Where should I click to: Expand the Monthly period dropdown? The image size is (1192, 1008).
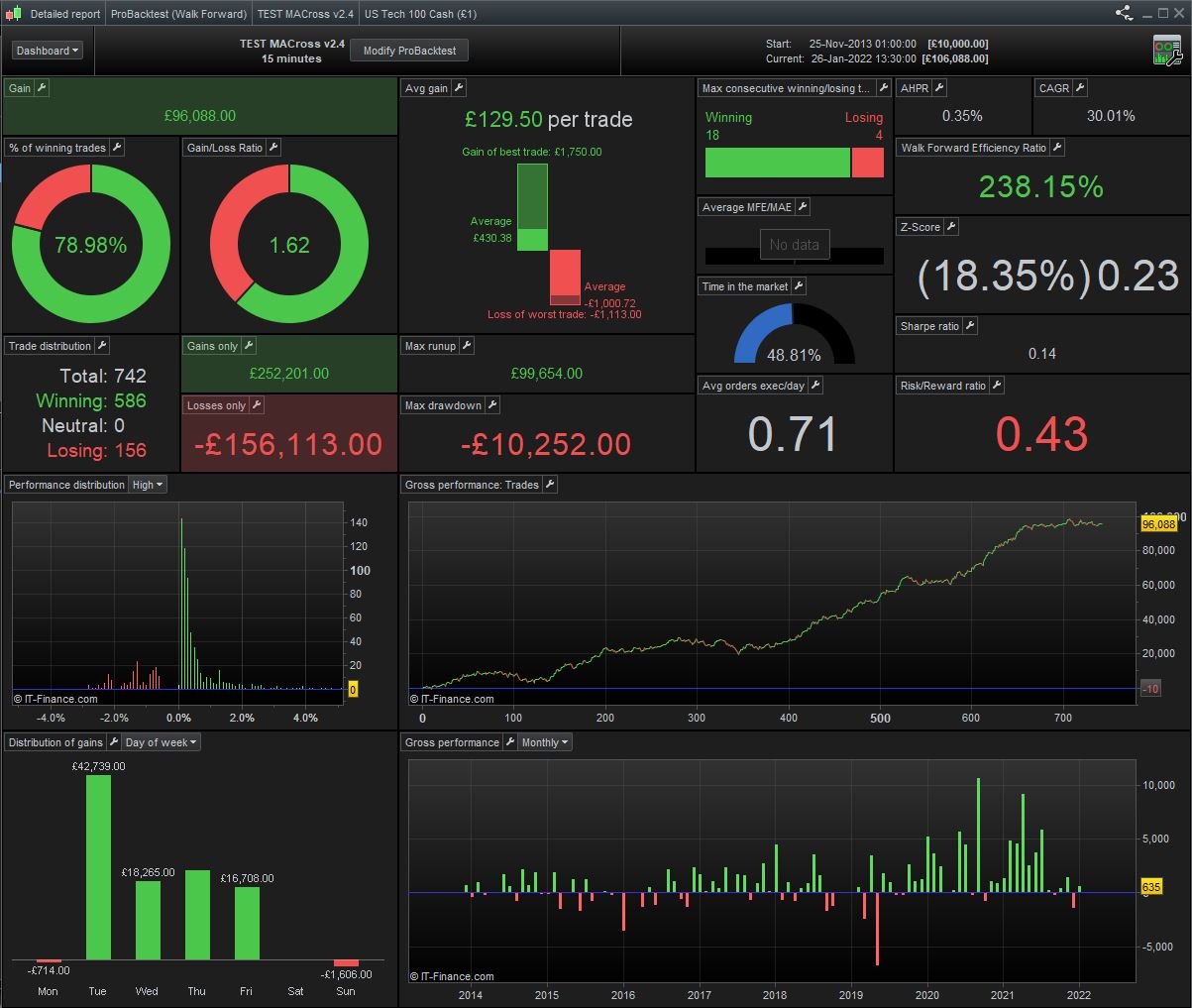[x=545, y=742]
